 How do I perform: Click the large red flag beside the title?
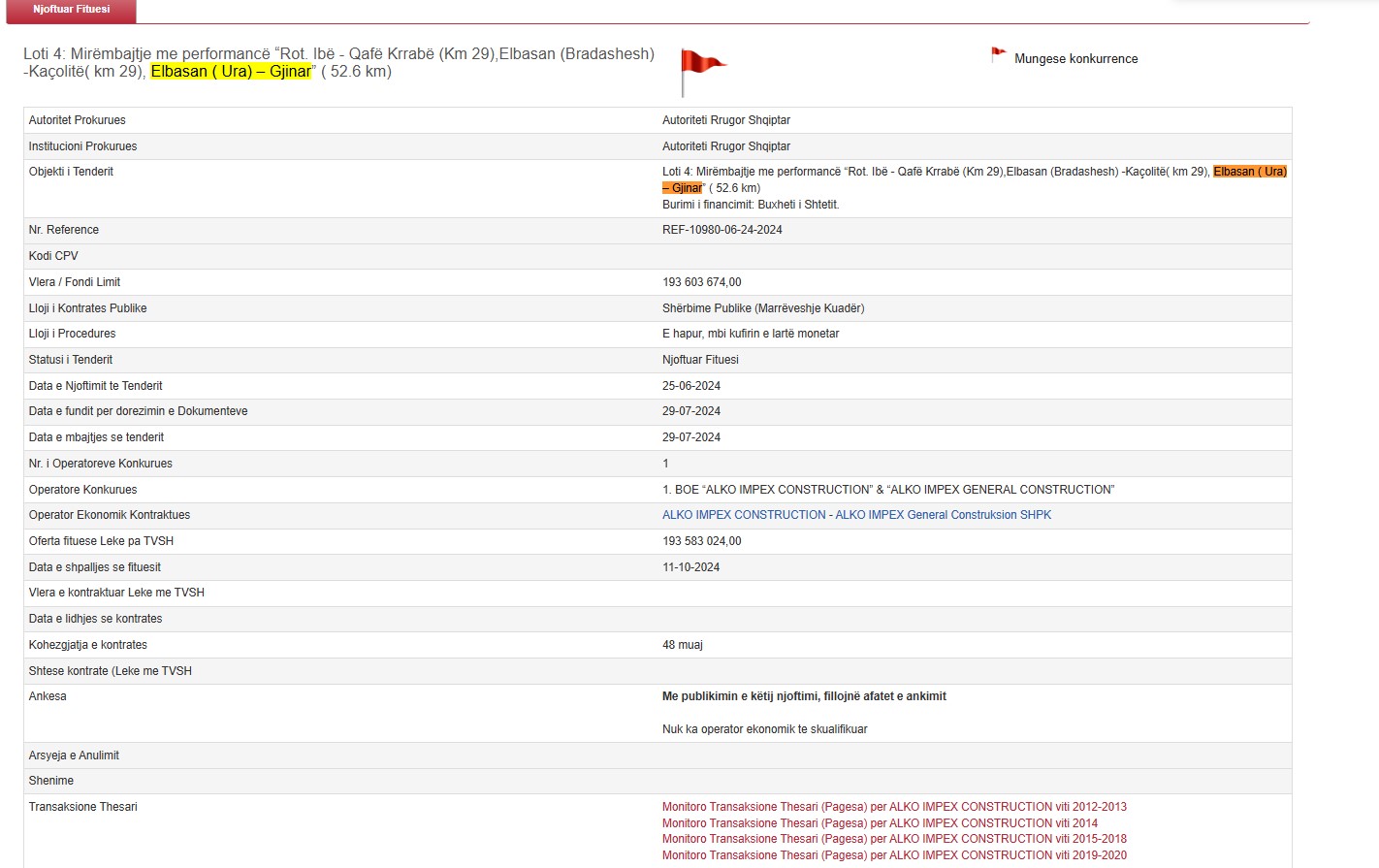(701, 68)
